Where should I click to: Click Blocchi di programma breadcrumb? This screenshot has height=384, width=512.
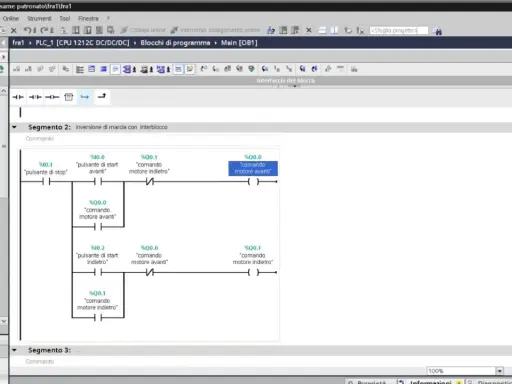coord(175,43)
